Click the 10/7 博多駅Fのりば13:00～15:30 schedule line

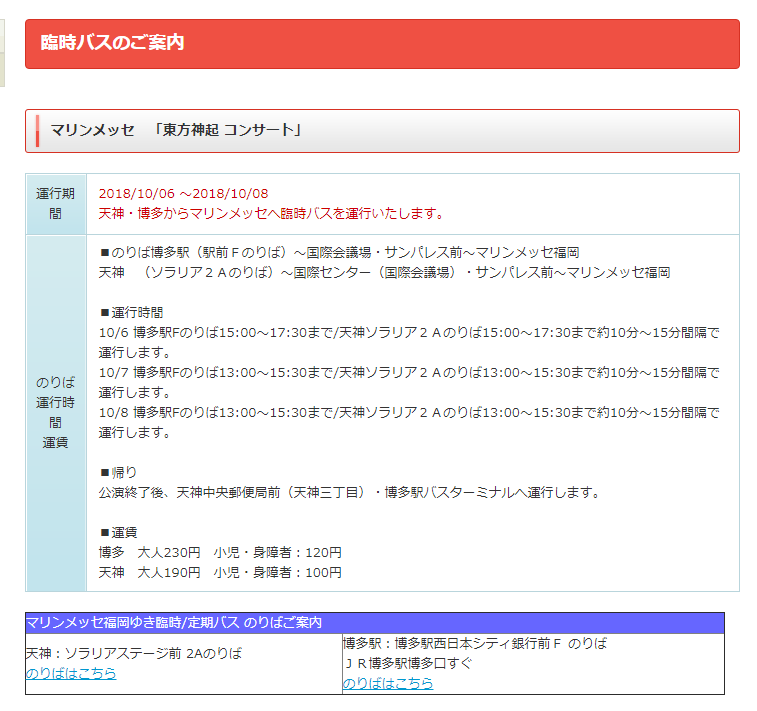(409, 382)
